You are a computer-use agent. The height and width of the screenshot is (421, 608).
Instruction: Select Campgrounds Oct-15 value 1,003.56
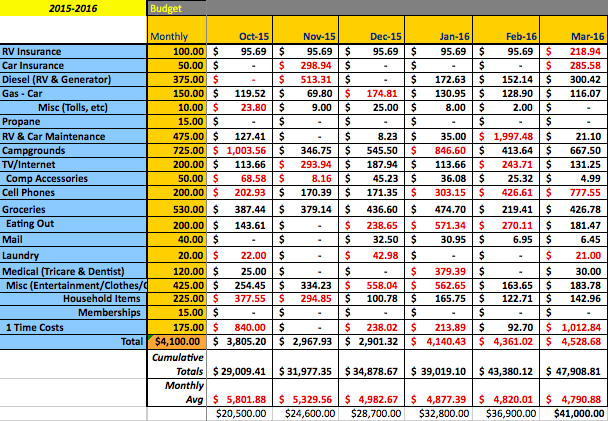coord(240,150)
